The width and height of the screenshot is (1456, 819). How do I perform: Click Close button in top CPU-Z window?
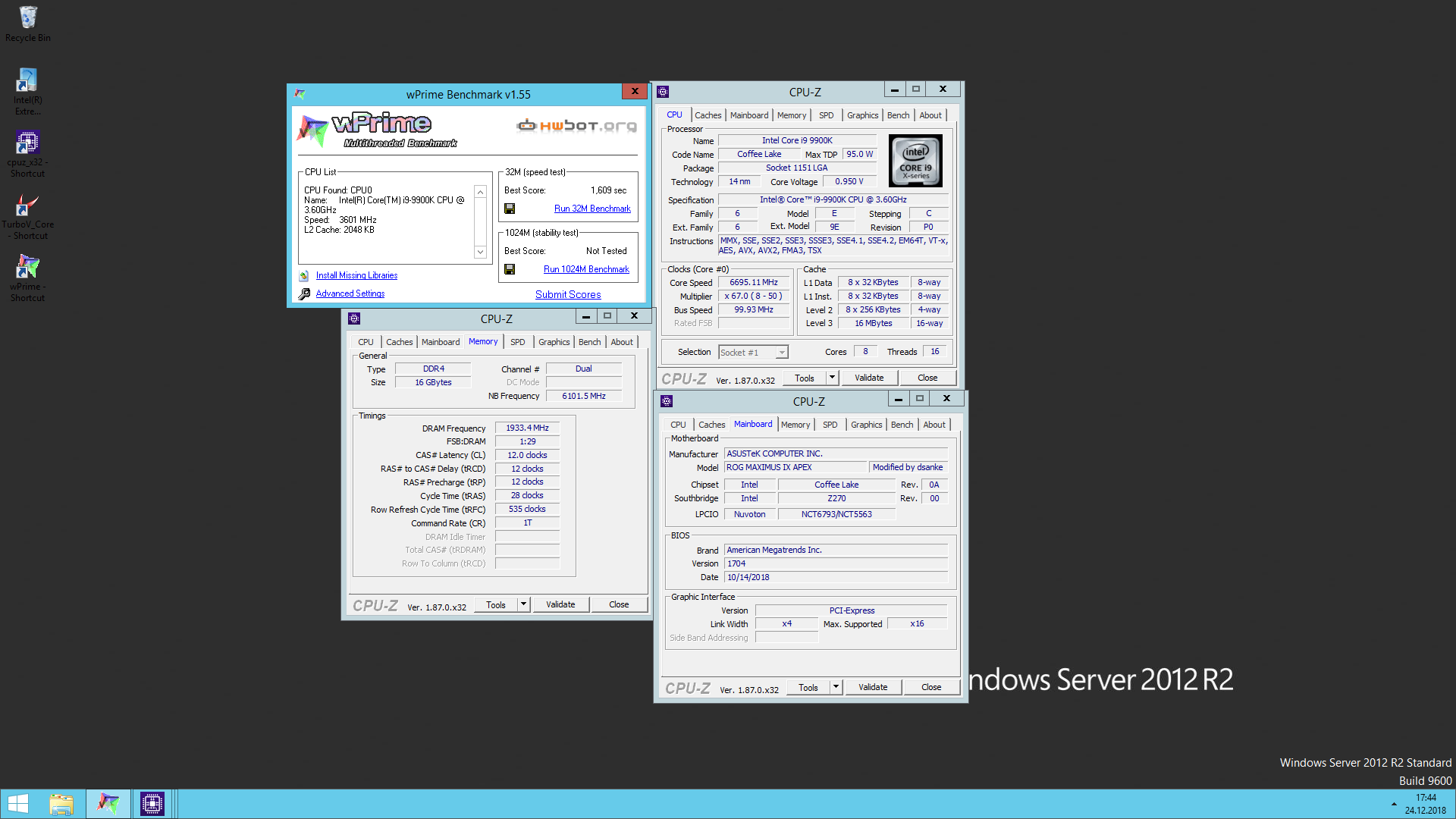click(927, 378)
